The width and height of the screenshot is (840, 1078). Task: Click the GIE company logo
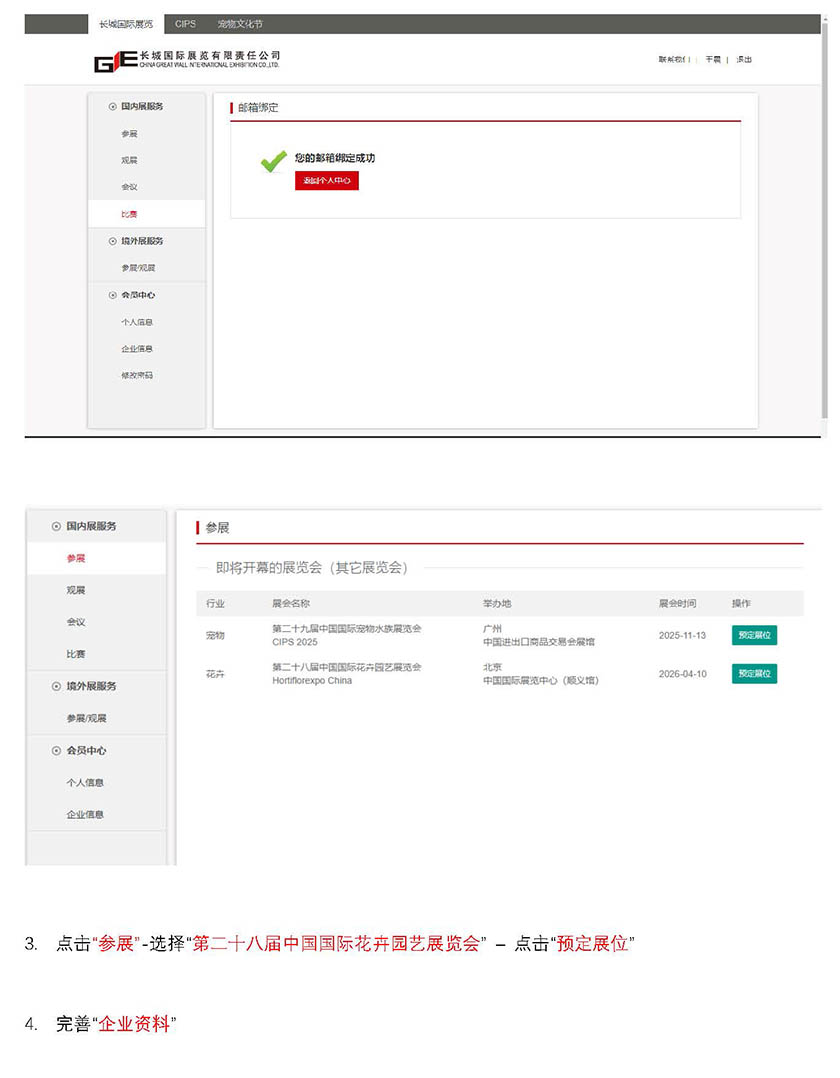[x=114, y=62]
